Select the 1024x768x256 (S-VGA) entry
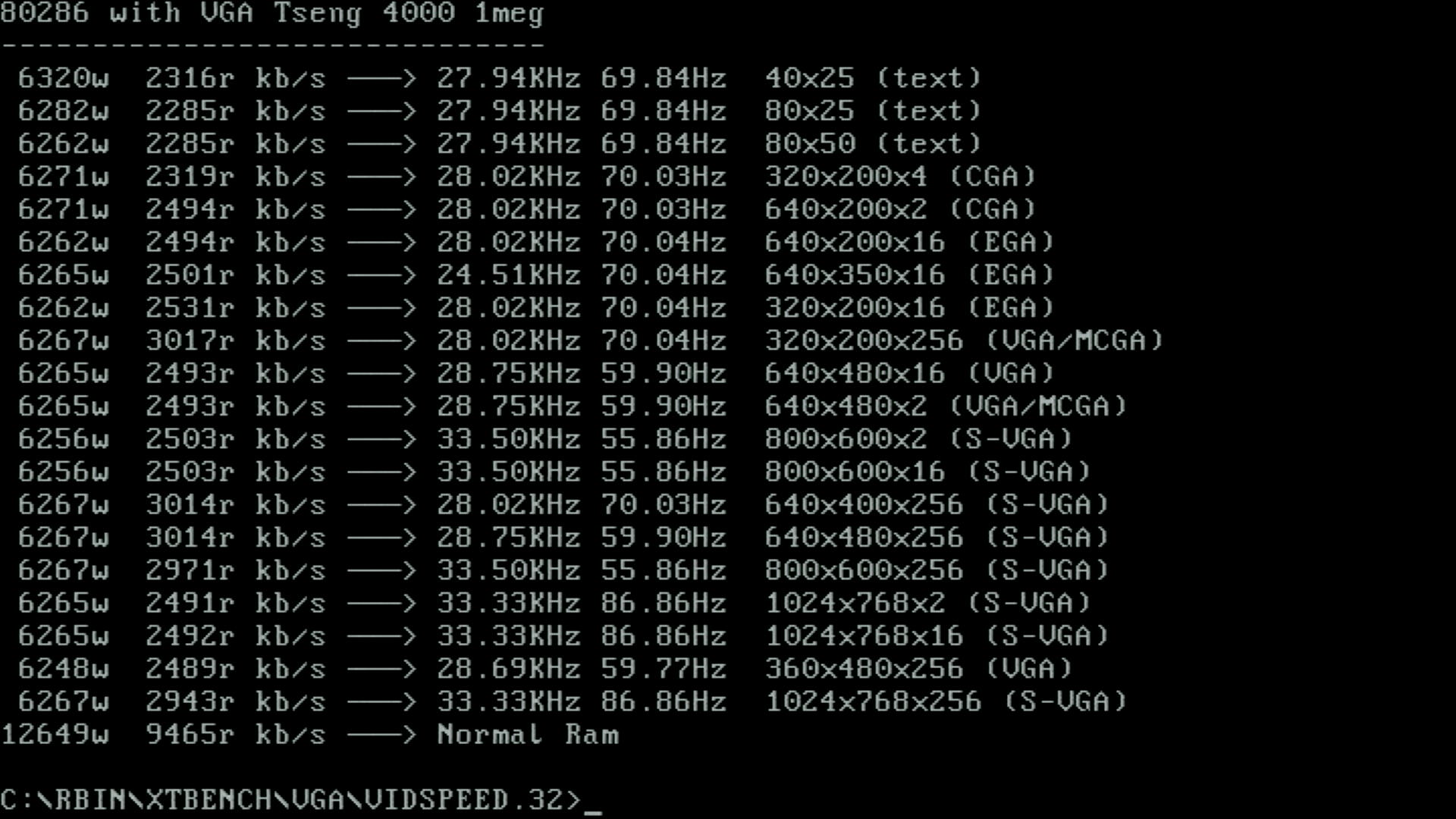Viewport: 1456px width, 819px height. 946,701
